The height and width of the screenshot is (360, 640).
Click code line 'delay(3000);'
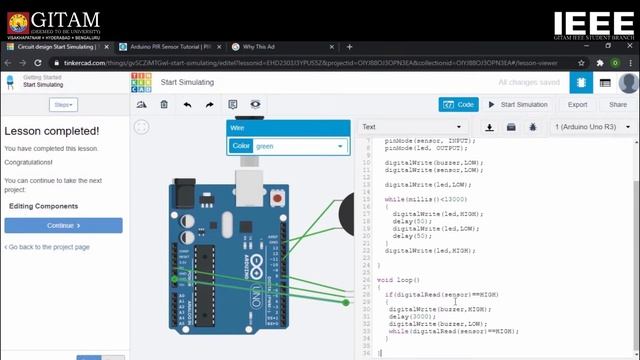pos(412,316)
